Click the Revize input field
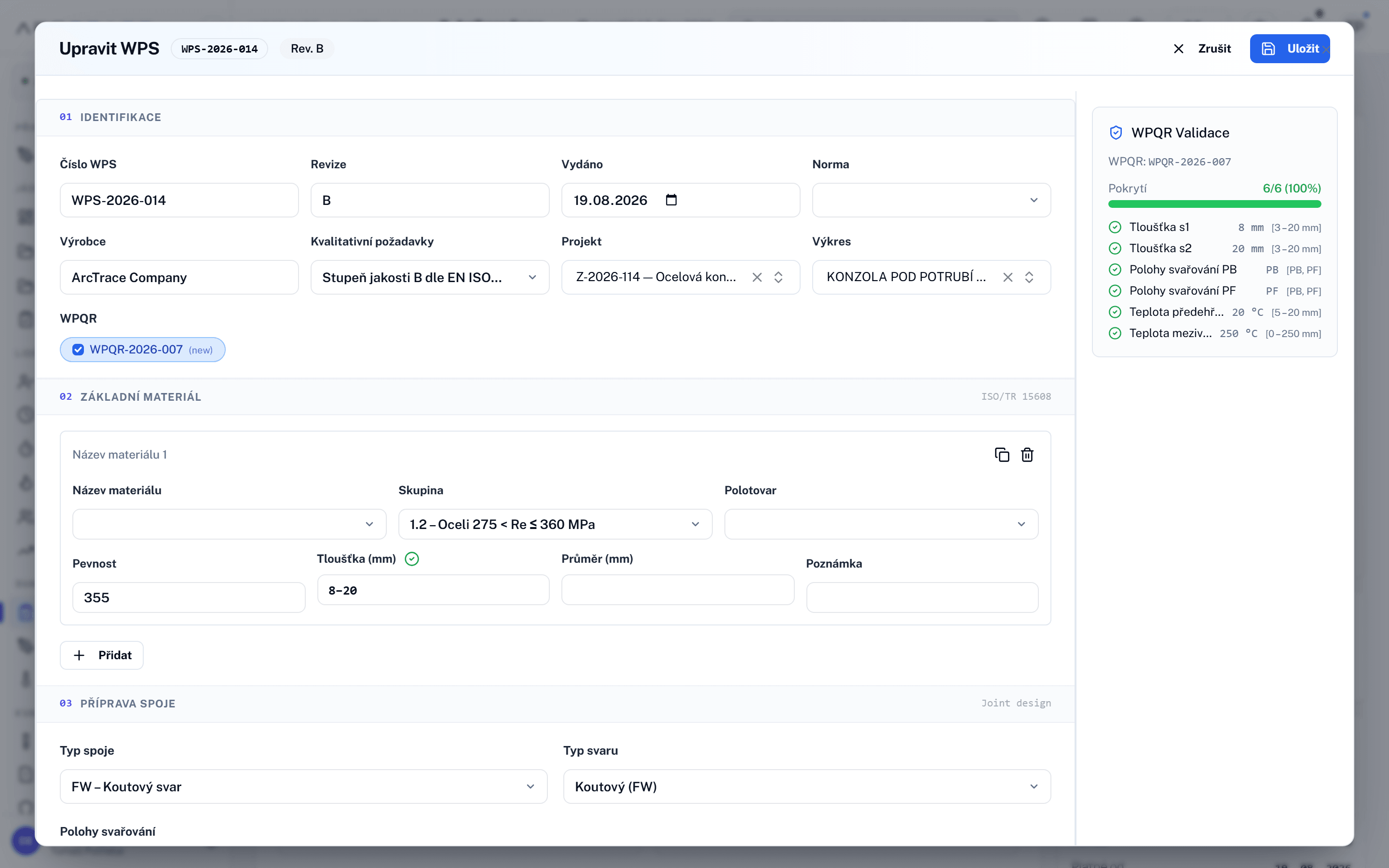 429,200
